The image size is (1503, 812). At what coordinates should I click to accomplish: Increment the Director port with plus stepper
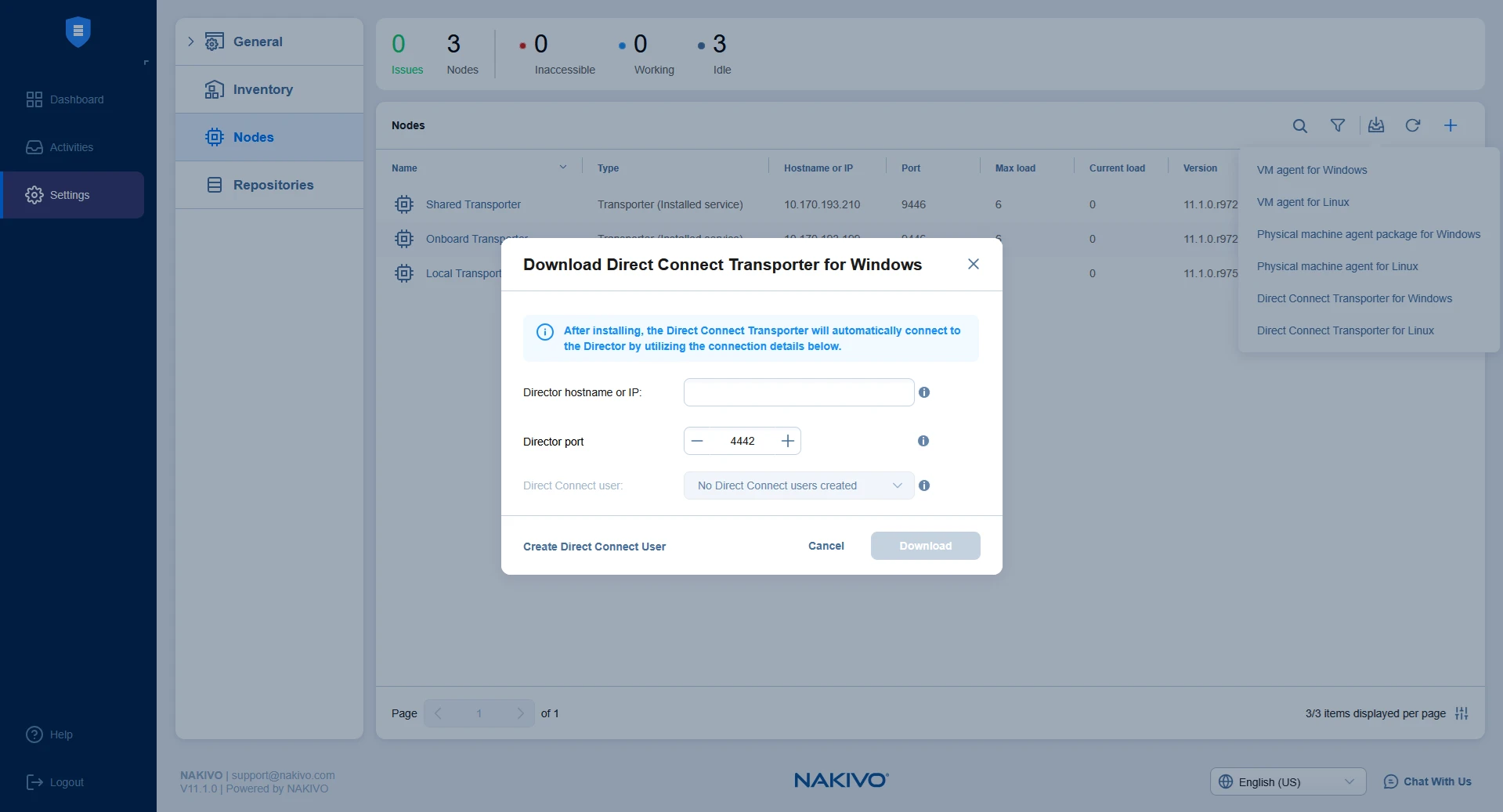click(x=787, y=441)
